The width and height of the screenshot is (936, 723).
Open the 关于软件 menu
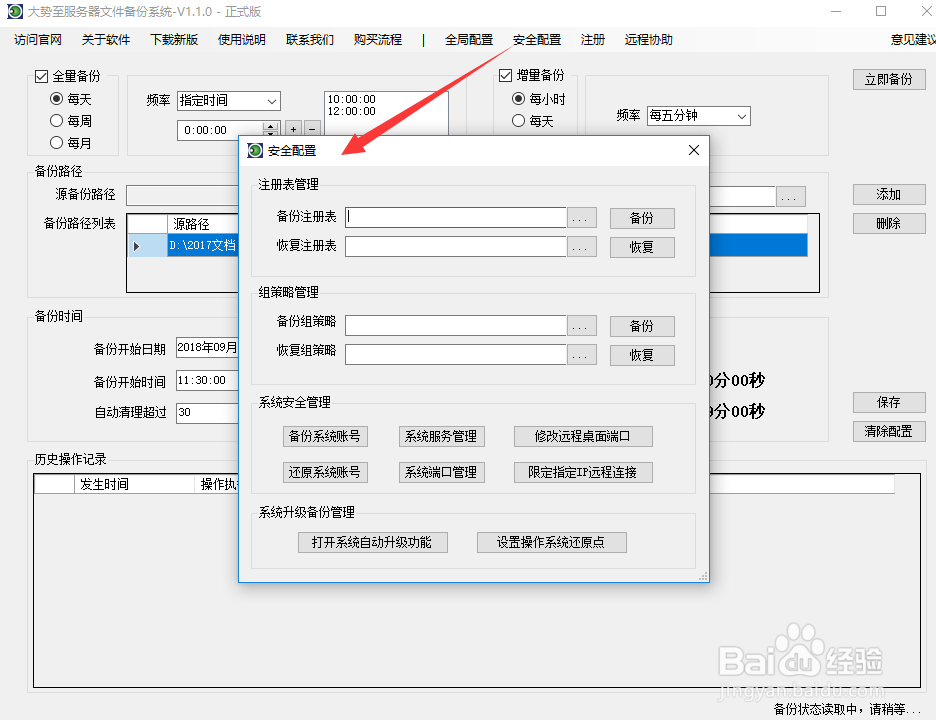(106, 39)
